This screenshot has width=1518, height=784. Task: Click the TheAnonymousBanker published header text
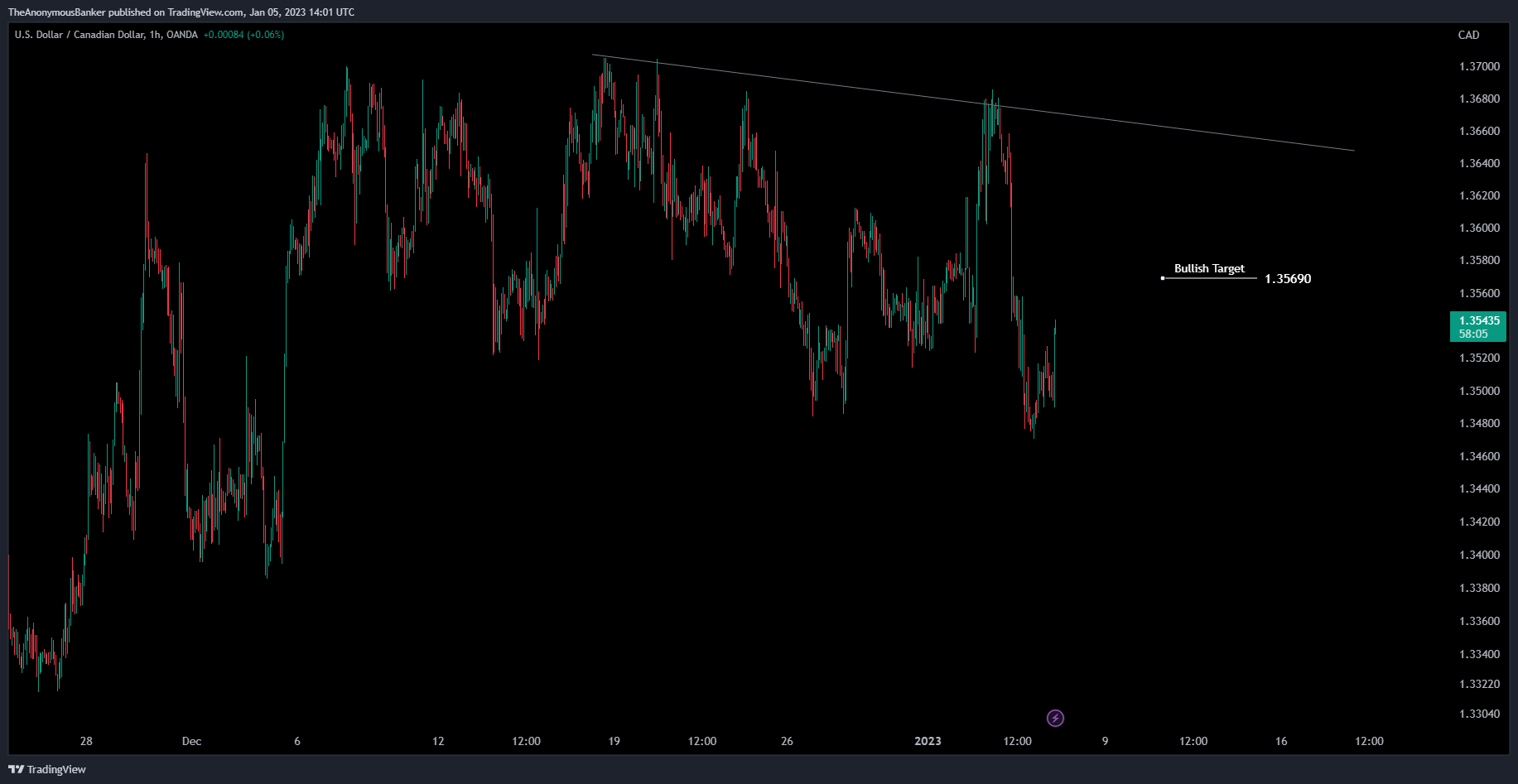181,12
